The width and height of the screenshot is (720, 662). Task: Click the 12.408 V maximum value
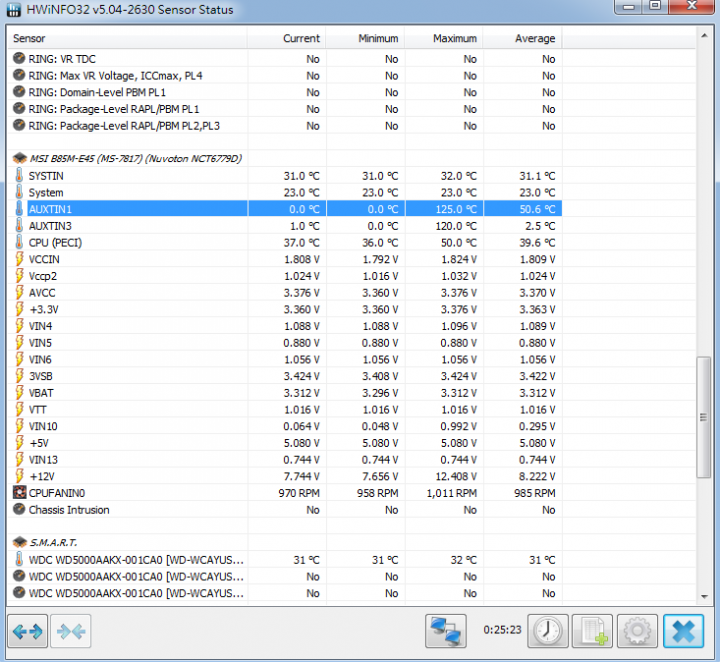[x=456, y=476]
